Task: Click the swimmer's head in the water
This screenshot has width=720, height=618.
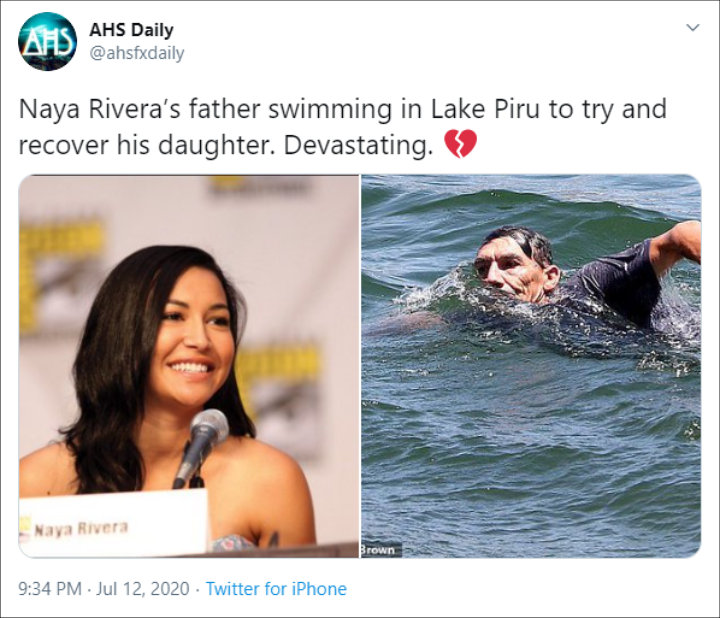Action: (517, 264)
